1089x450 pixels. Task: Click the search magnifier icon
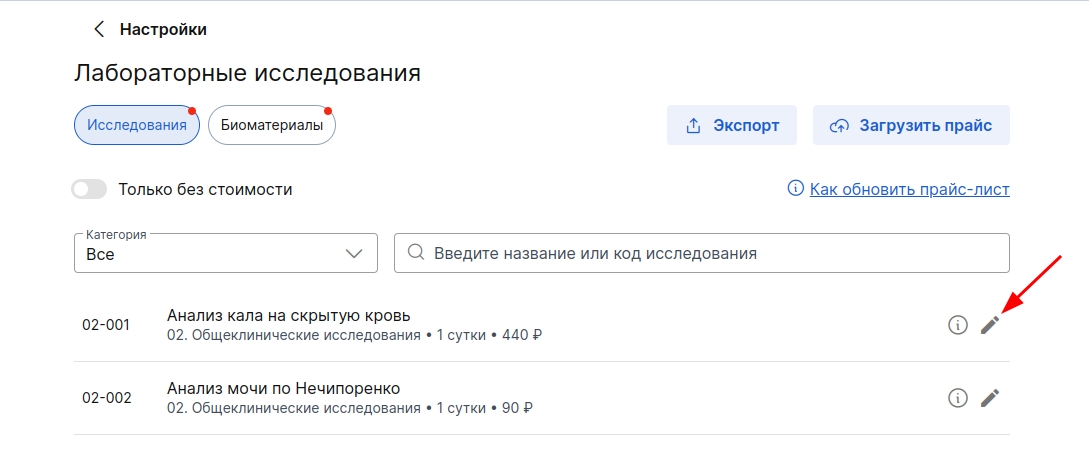click(x=416, y=252)
